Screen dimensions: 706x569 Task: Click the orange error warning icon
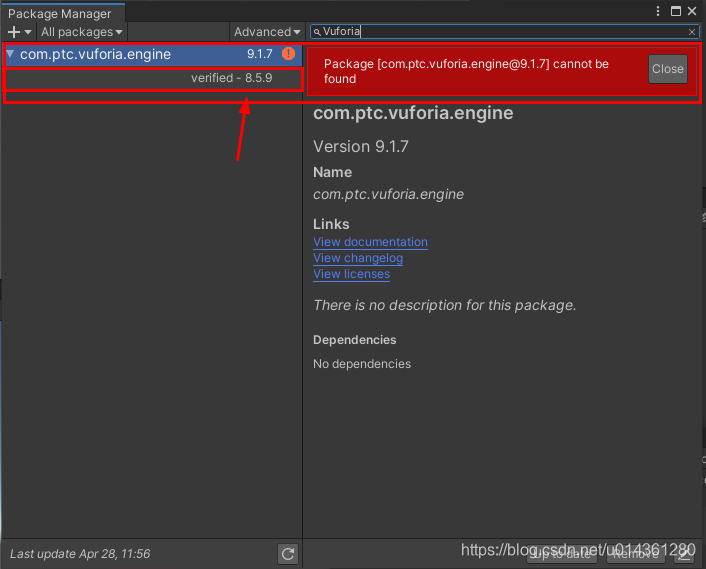tap(288, 54)
